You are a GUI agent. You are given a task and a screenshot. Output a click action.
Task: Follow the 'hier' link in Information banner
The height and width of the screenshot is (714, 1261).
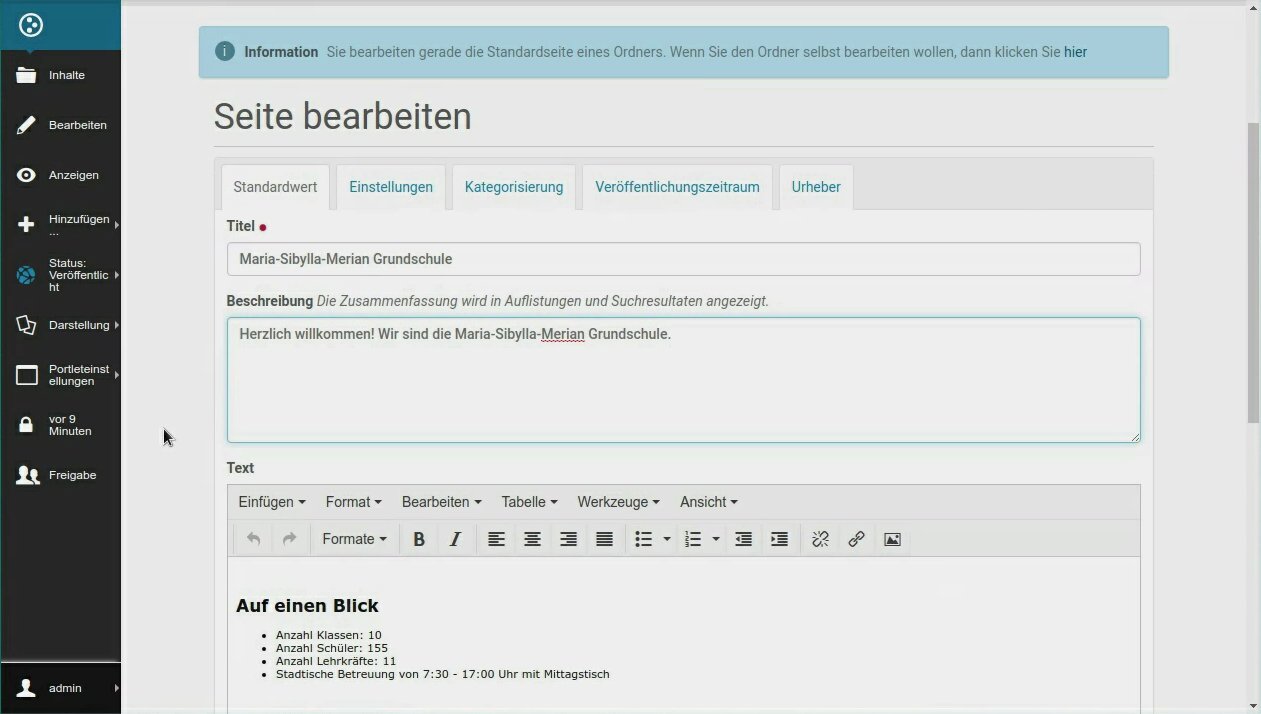tap(1075, 52)
